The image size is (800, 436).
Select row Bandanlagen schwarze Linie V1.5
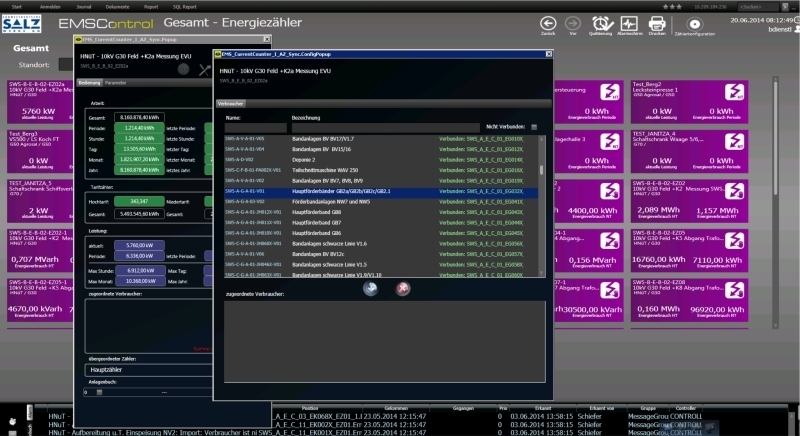381,265
